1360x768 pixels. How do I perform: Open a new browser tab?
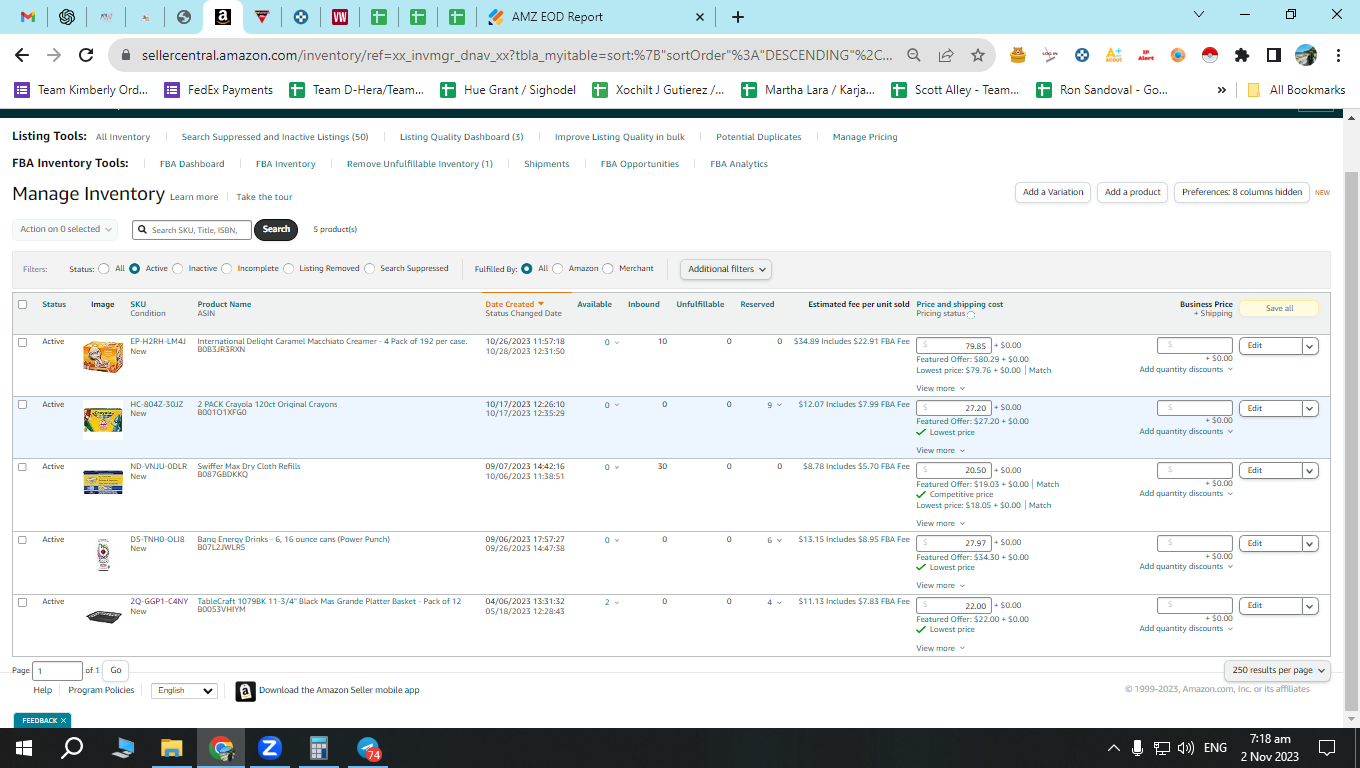pyautogui.click(x=738, y=17)
